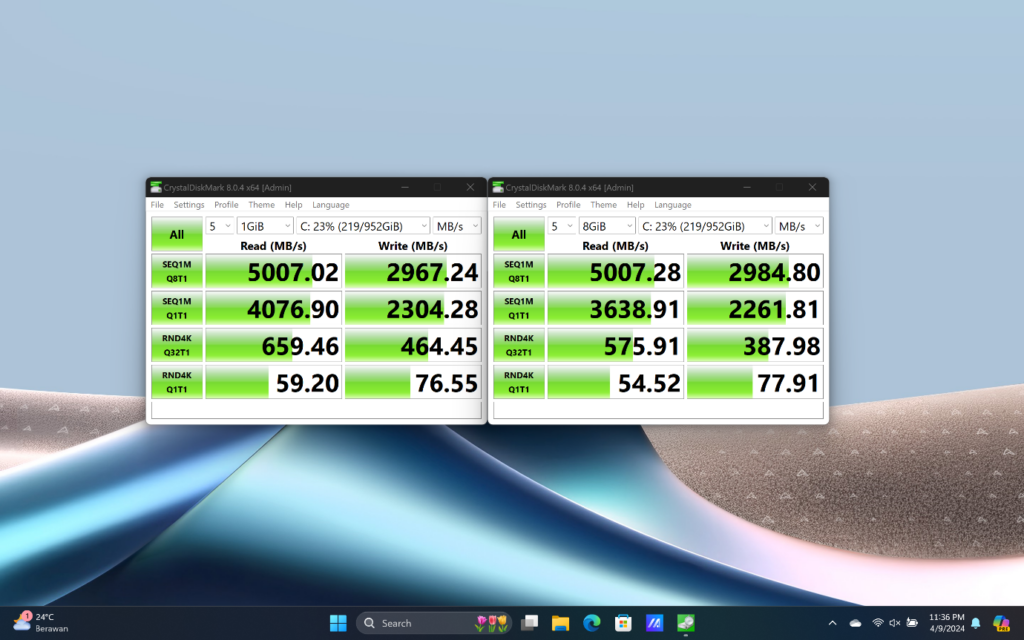1024x640 pixels.
Task: Open the 1GiB test size dropdown
Action: [264, 225]
